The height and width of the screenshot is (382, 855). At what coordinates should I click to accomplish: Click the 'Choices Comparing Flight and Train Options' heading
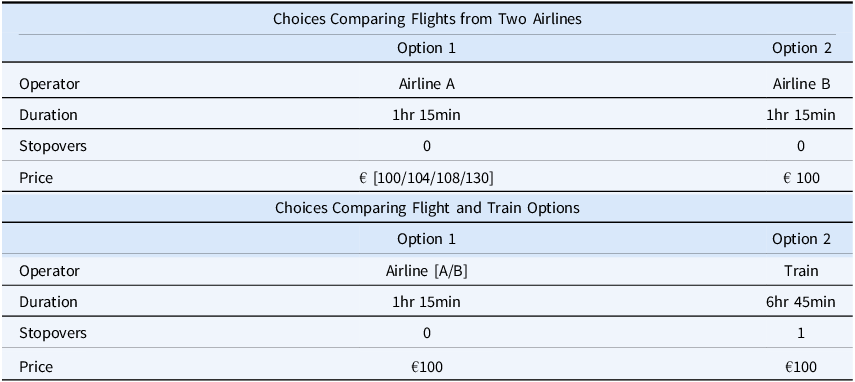tap(427, 208)
